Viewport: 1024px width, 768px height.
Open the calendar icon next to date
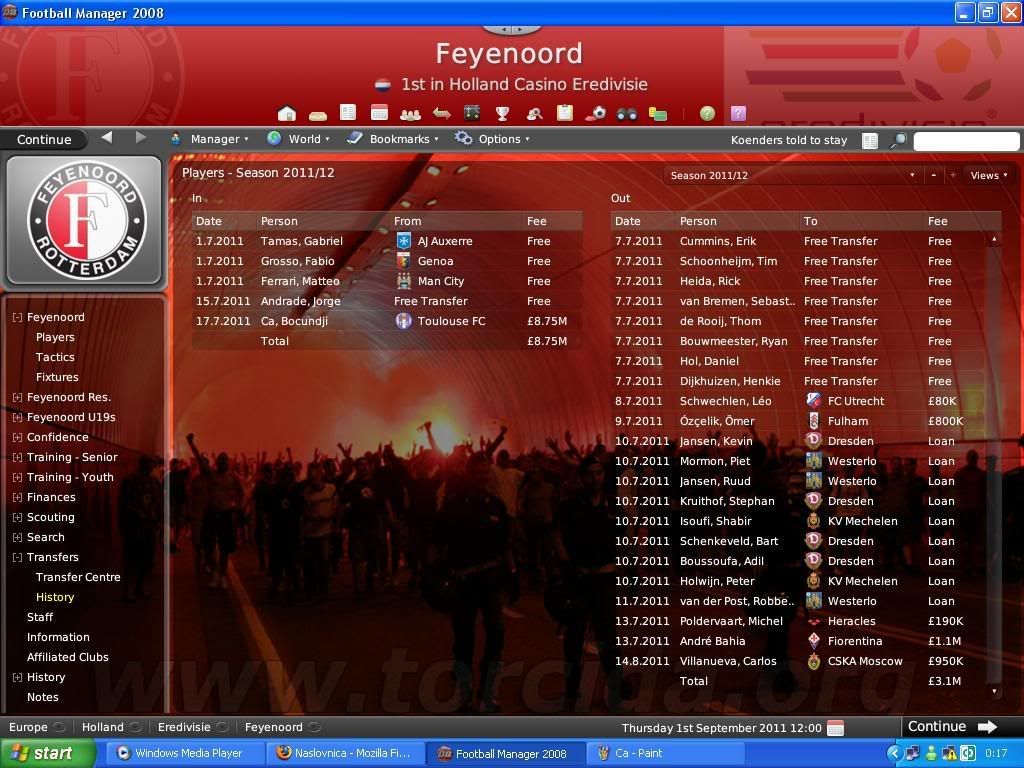(835, 728)
